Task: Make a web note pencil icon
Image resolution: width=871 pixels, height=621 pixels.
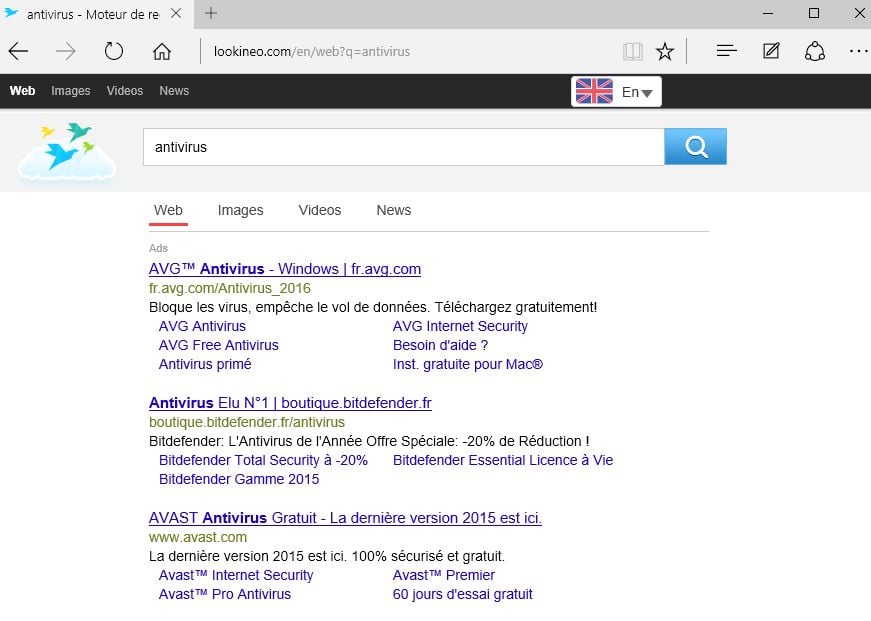Action: click(x=771, y=51)
